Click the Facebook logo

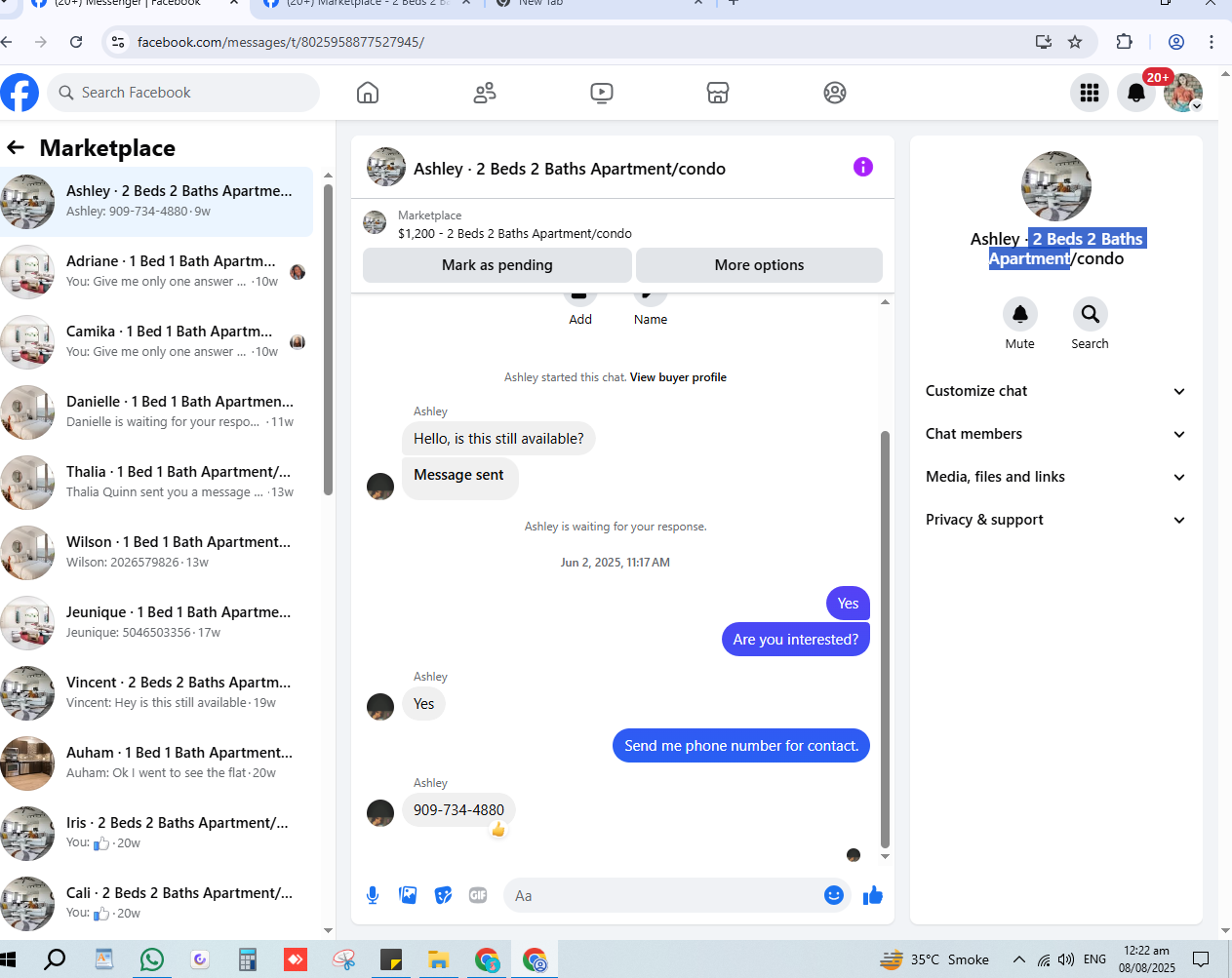click(19, 93)
